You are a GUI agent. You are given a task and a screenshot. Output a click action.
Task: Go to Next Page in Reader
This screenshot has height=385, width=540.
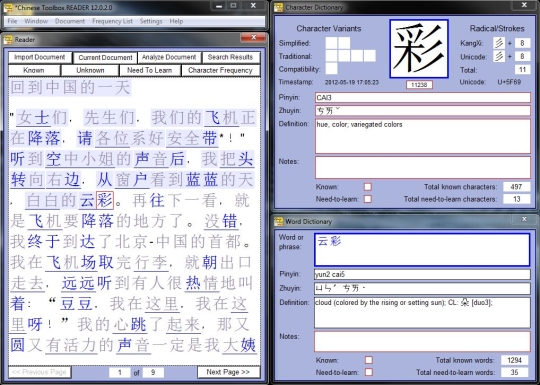(x=228, y=372)
